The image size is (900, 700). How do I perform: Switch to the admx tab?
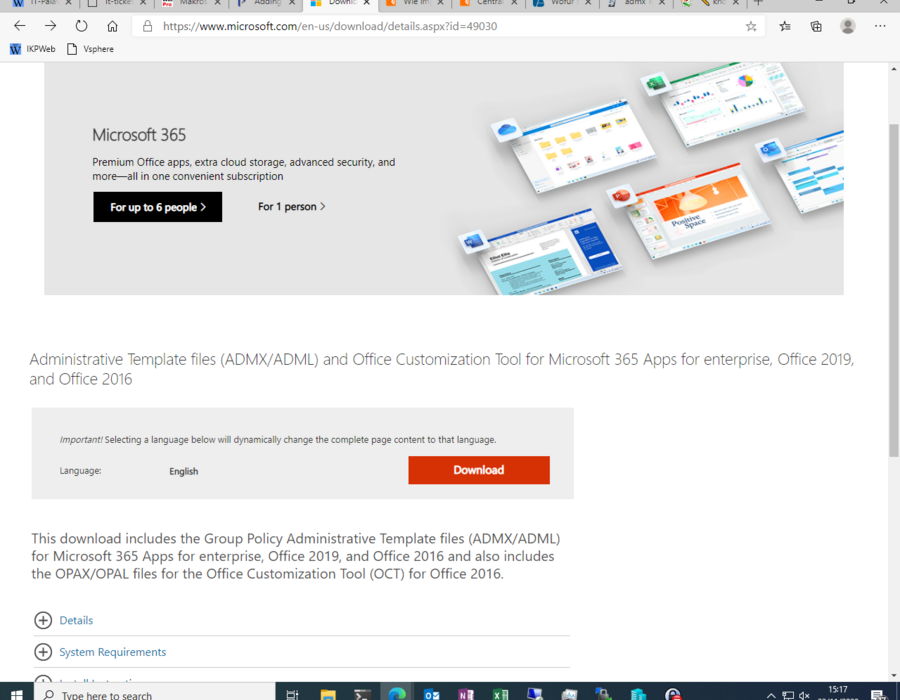(634, 3)
